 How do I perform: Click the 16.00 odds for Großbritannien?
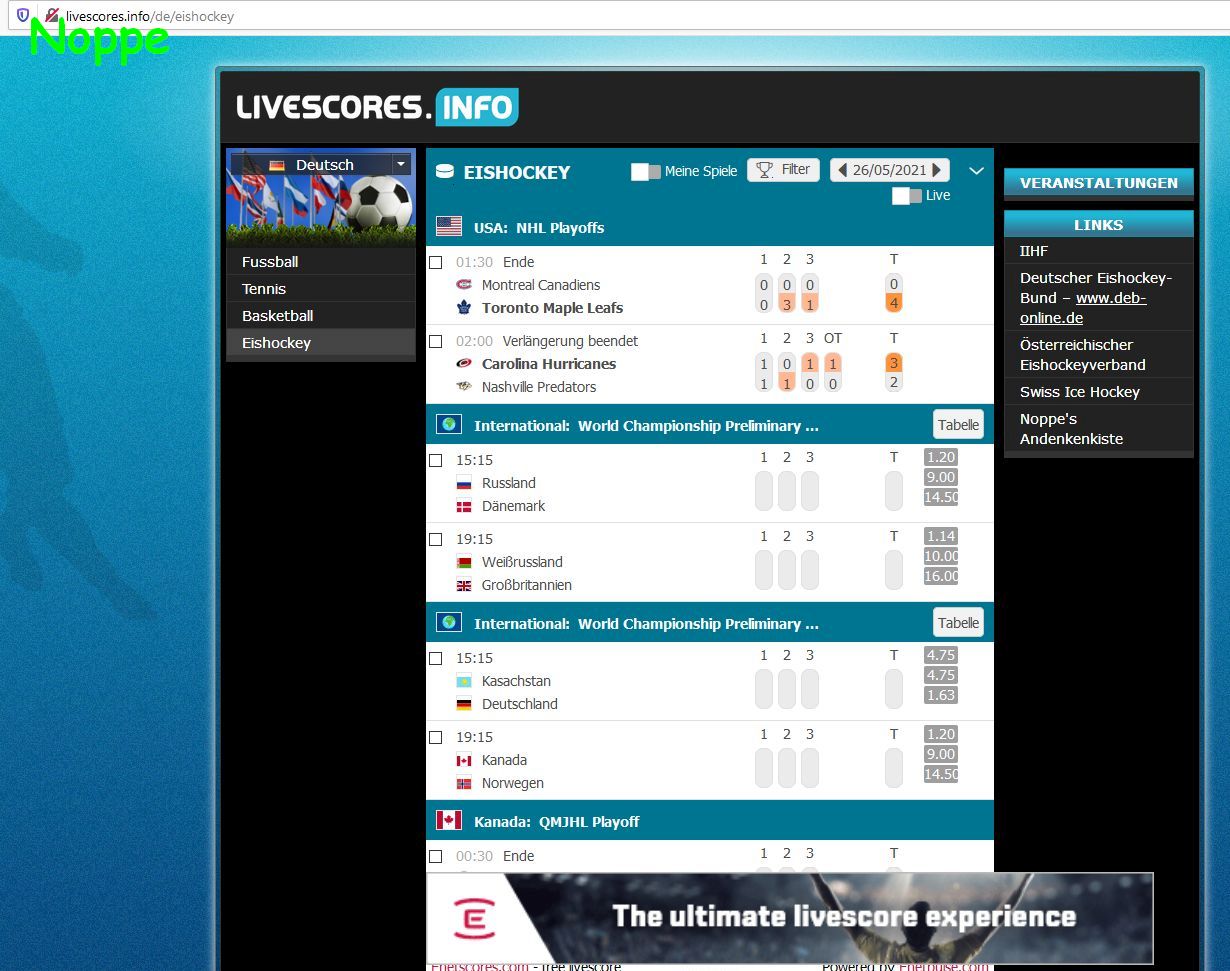942,576
